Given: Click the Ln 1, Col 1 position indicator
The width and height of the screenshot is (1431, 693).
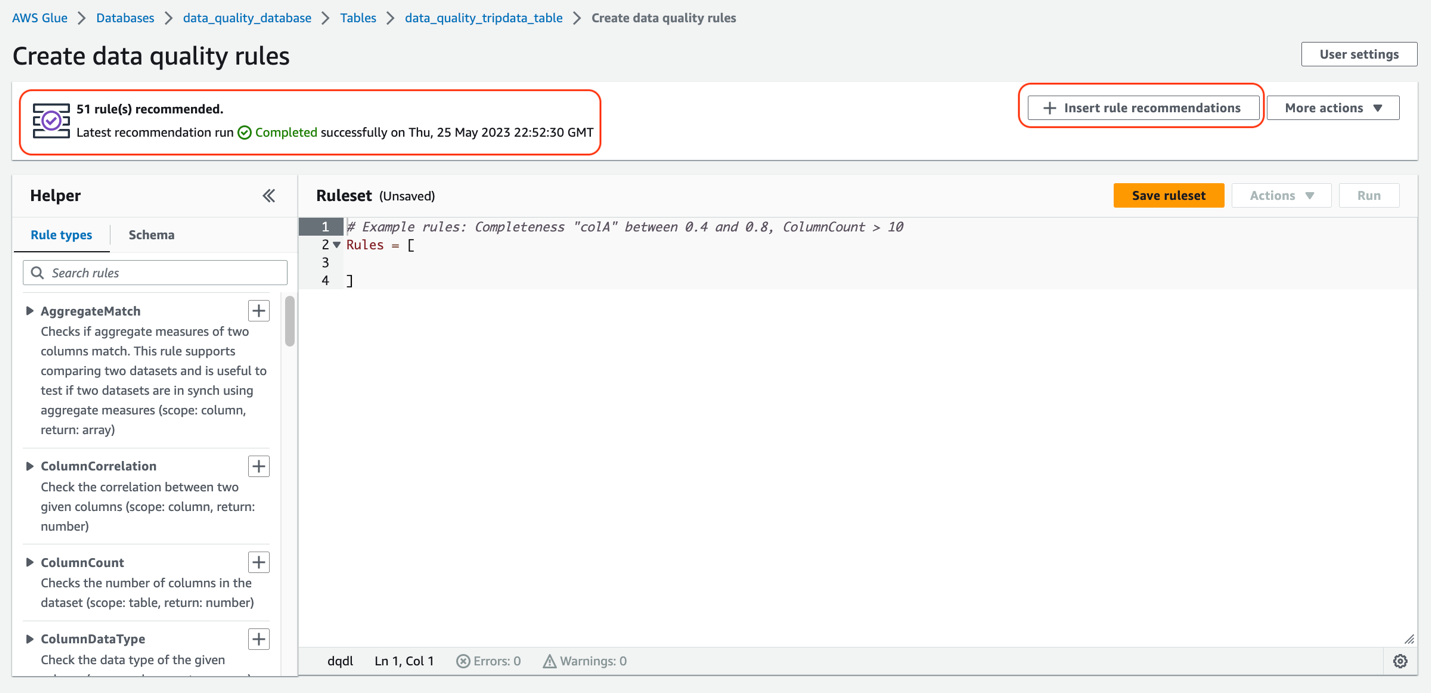Looking at the screenshot, I should (x=404, y=661).
